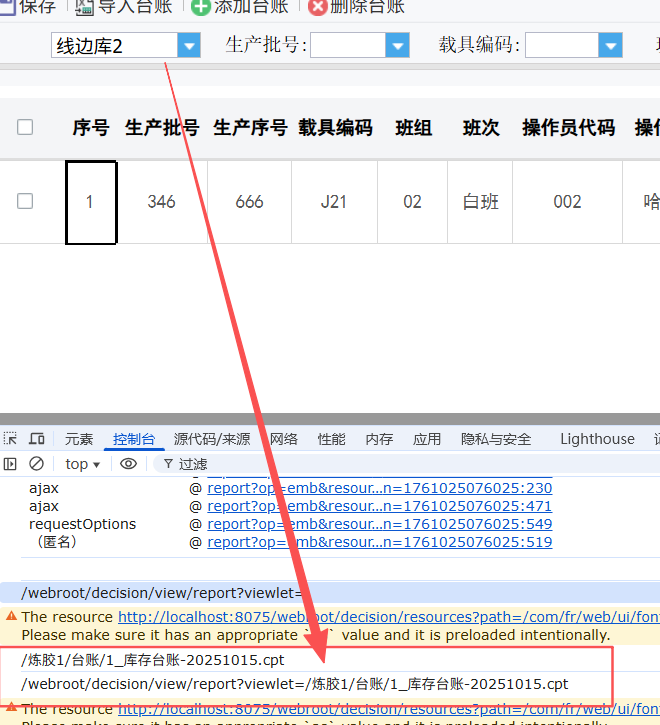The height and width of the screenshot is (725, 660).
Task: Click the 线边库2 combo box field
Action: (114, 45)
